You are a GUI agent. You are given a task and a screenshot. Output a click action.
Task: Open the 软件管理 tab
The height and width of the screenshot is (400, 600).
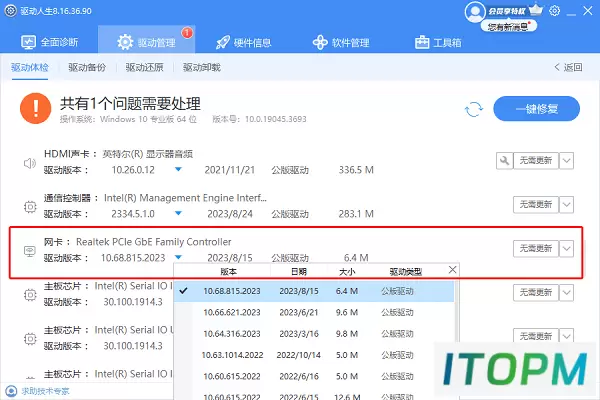click(x=341, y=42)
